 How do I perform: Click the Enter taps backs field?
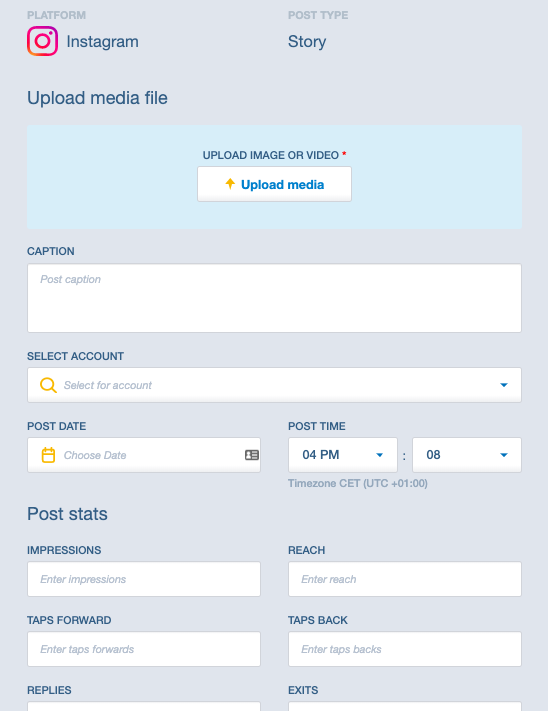(405, 649)
